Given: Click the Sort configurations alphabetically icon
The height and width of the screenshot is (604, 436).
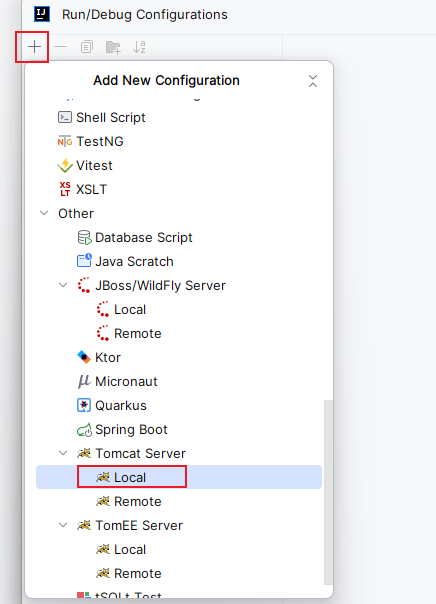Looking at the screenshot, I should tap(139, 47).
